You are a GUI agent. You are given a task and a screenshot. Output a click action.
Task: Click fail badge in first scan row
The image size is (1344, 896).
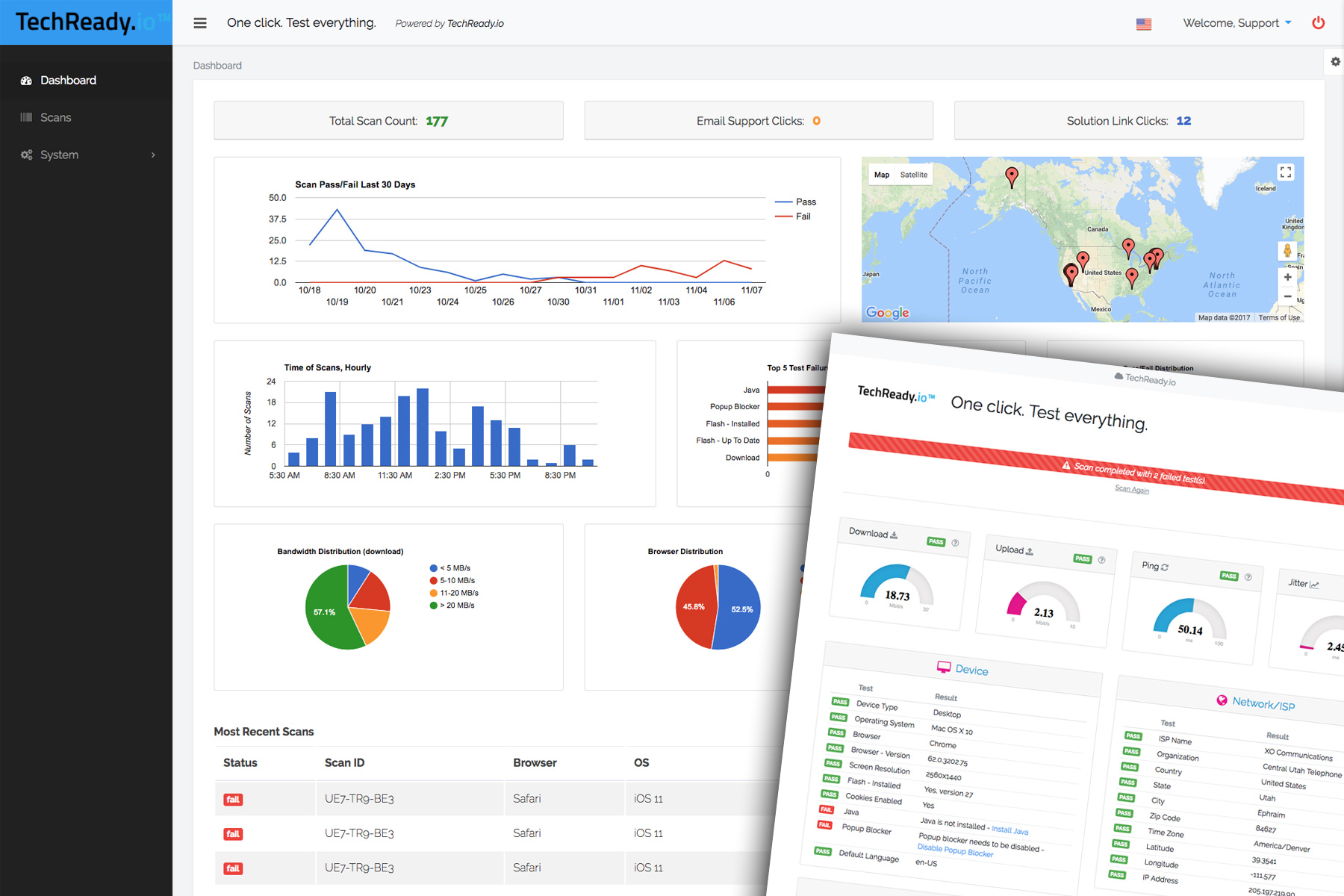(x=233, y=800)
